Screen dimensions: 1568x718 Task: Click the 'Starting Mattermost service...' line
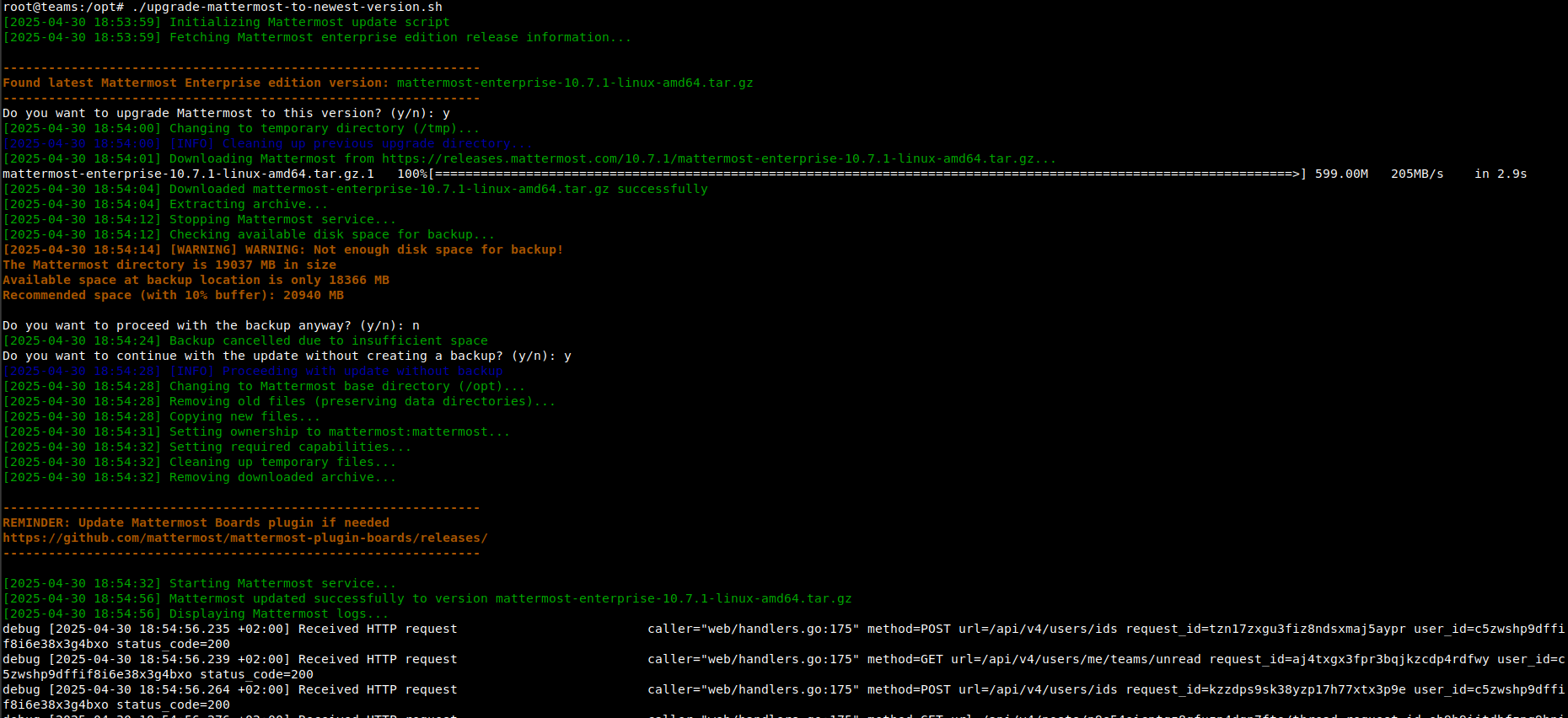click(199, 583)
